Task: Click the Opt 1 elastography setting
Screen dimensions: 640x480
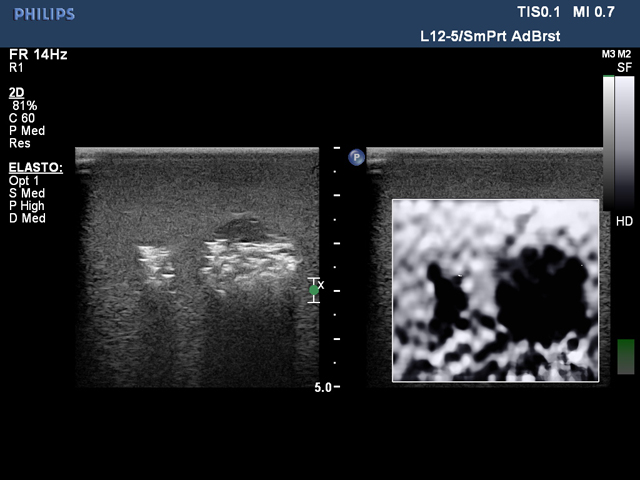Action: click(25, 180)
